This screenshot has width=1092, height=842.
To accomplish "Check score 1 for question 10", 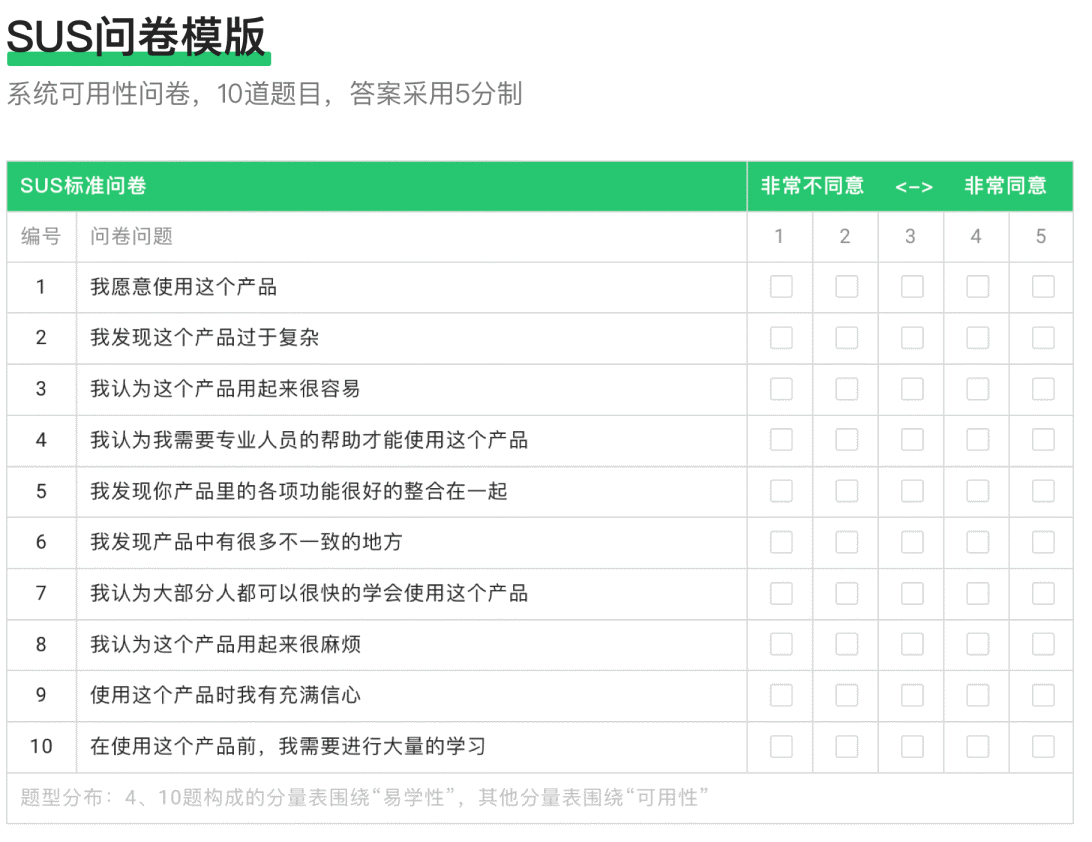I will 781,747.
